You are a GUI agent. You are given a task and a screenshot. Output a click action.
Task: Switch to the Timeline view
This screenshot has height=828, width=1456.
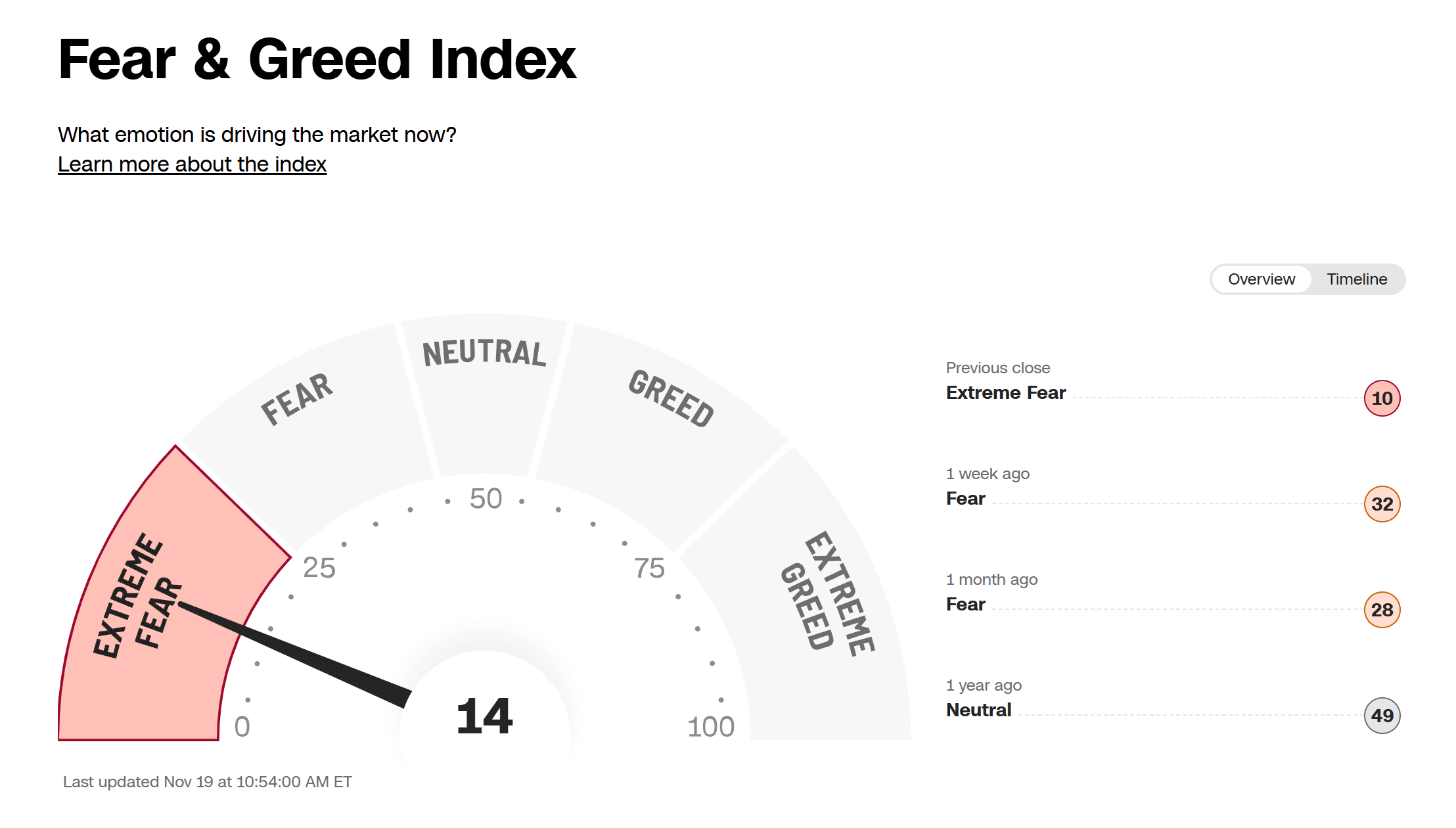click(x=1357, y=279)
